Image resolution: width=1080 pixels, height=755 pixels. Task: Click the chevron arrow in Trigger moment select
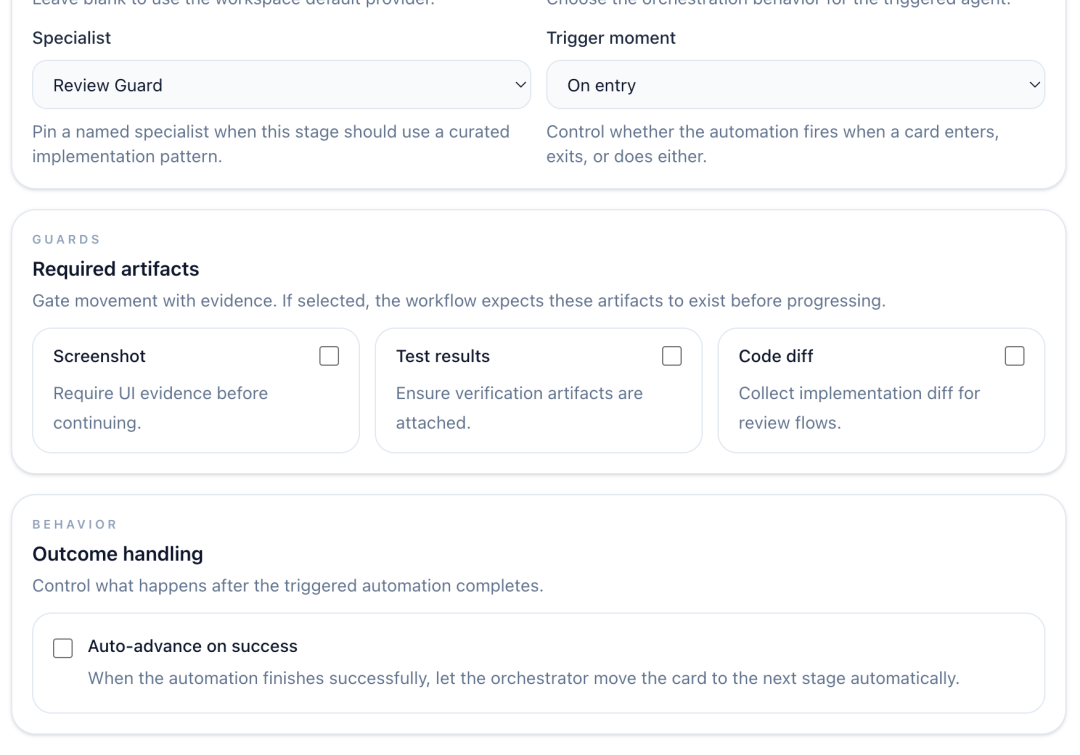coord(1034,85)
